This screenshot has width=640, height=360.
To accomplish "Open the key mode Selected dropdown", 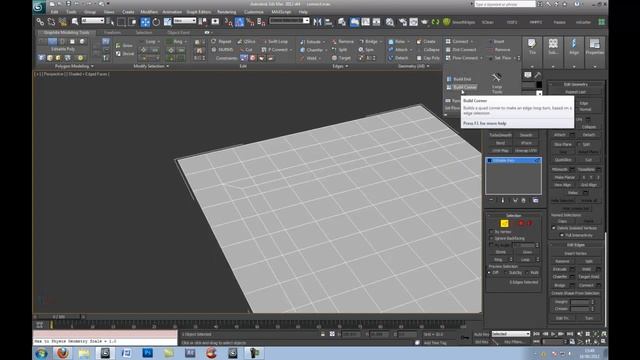I will tap(511, 334).
